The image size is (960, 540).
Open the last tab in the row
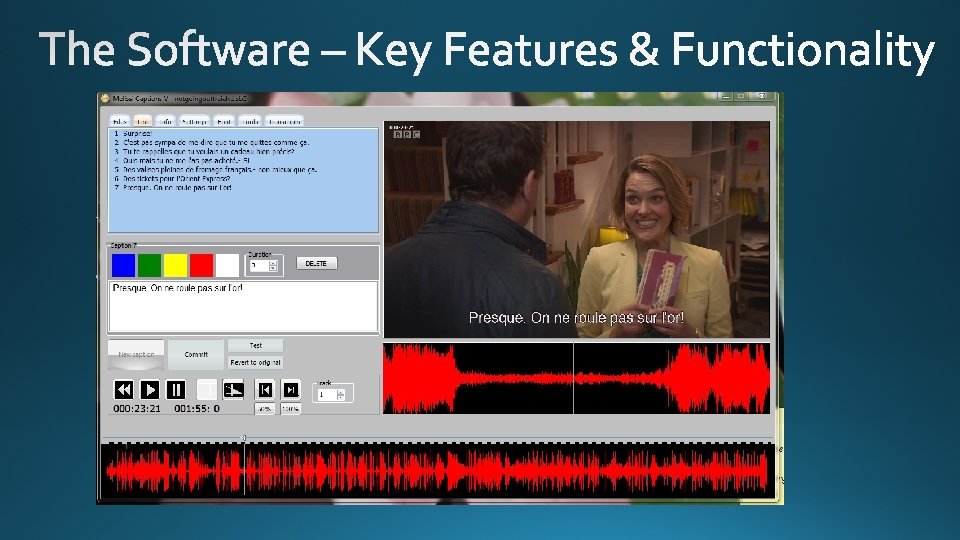tap(284, 121)
